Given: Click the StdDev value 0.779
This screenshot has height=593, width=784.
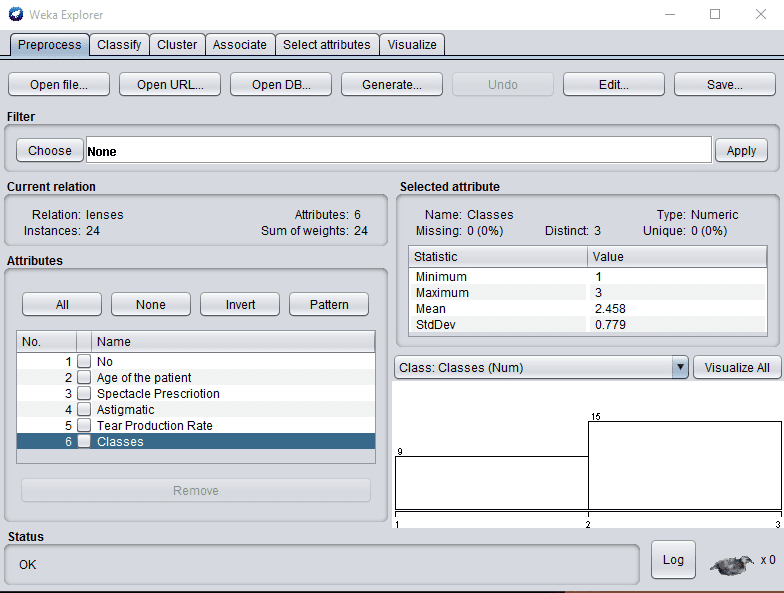Looking at the screenshot, I should coord(610,324).
